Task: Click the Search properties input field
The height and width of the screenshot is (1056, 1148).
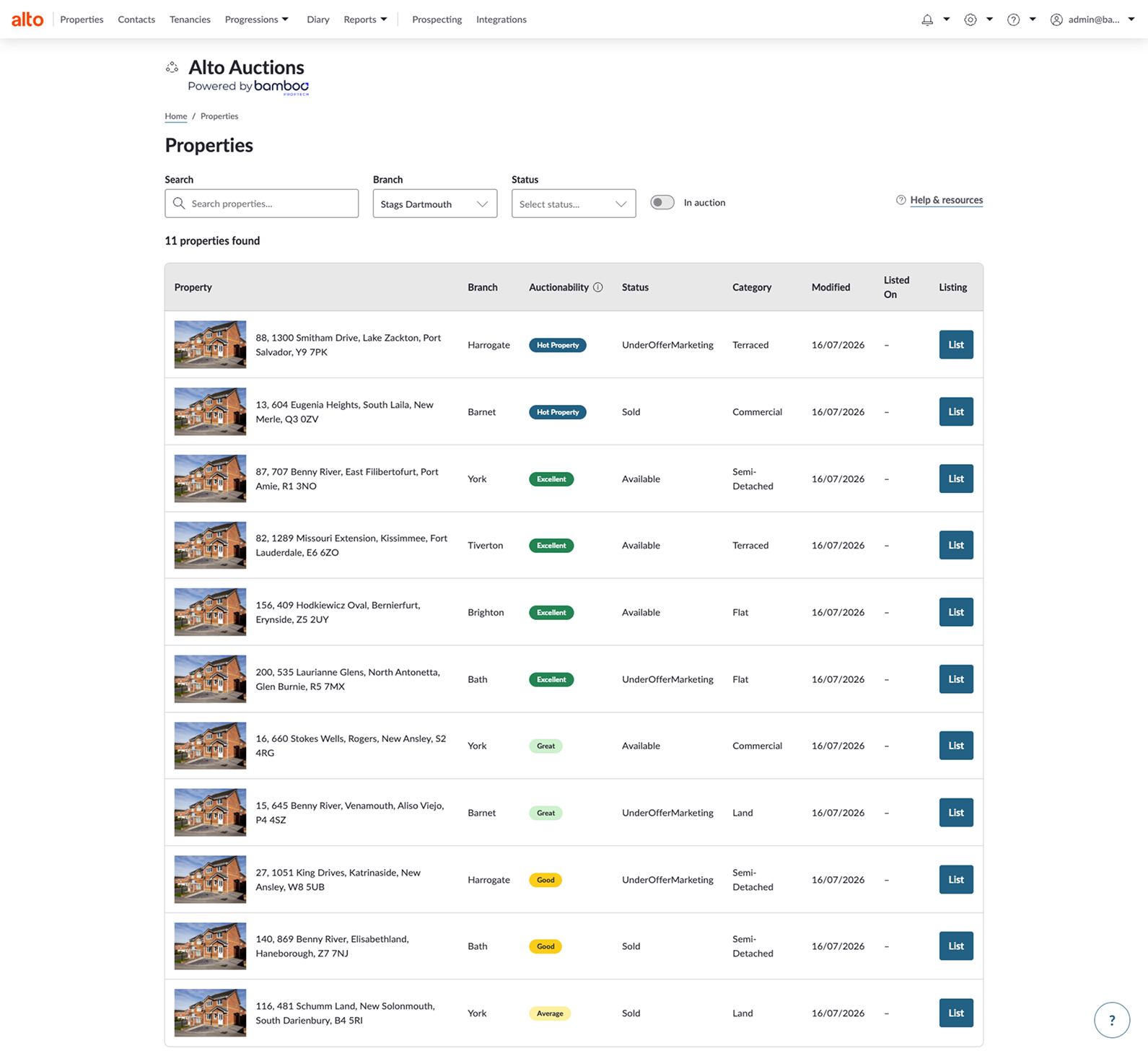Action: (x=261, y=204)
